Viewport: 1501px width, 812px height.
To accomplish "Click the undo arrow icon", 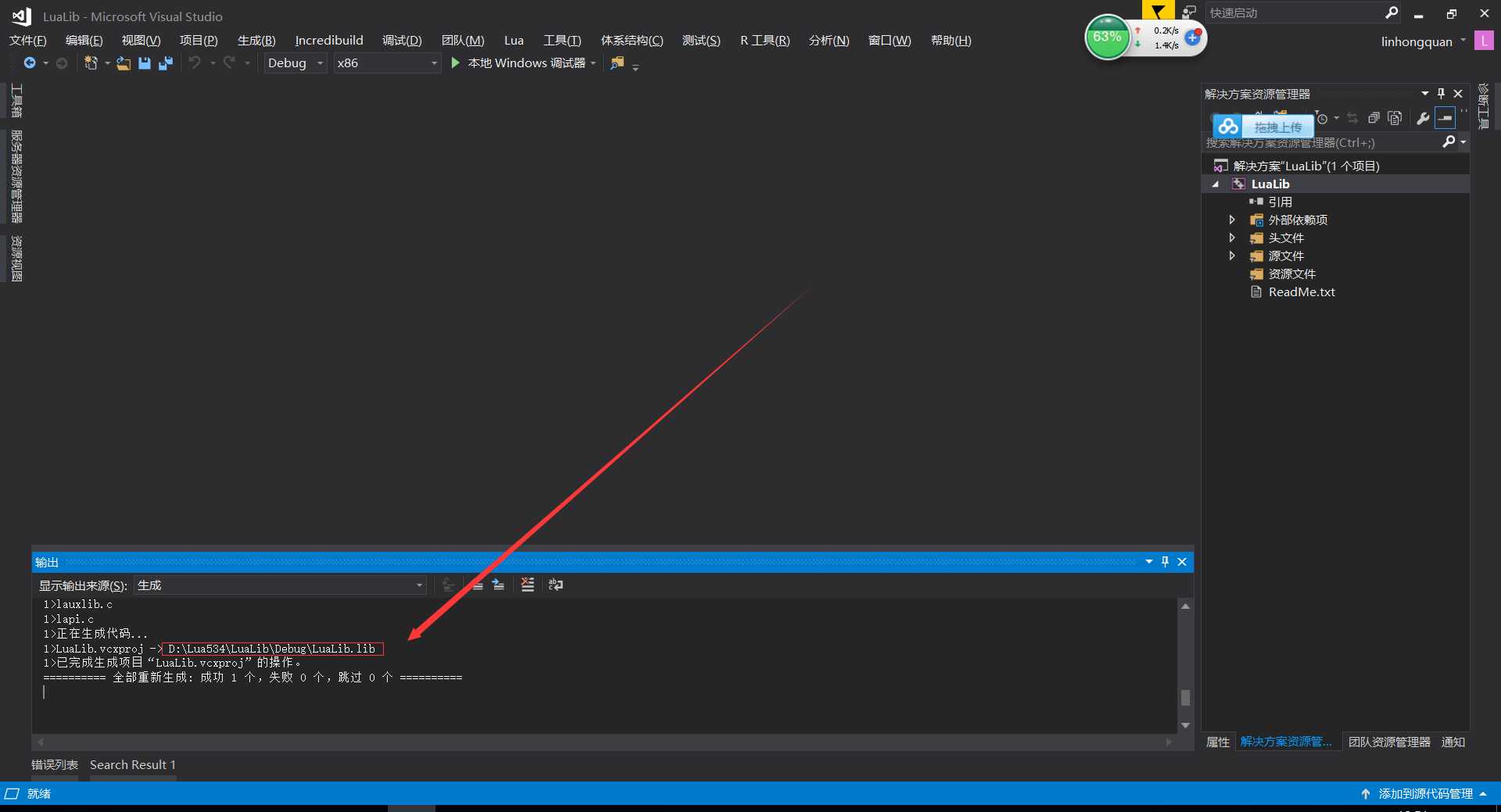I will coord(195,63).
